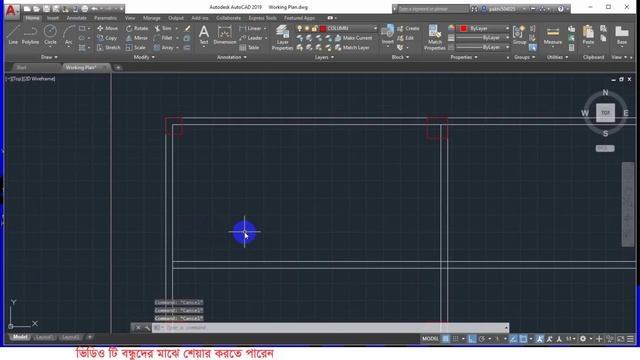This screenshot has width=640, height=360.
Task: Open the Output ribbon tab
Action: tap(176, 18)
